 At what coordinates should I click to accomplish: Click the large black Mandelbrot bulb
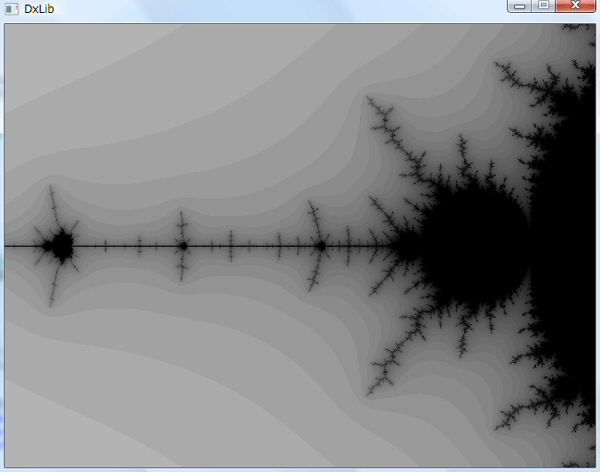[x=474, y=245]
